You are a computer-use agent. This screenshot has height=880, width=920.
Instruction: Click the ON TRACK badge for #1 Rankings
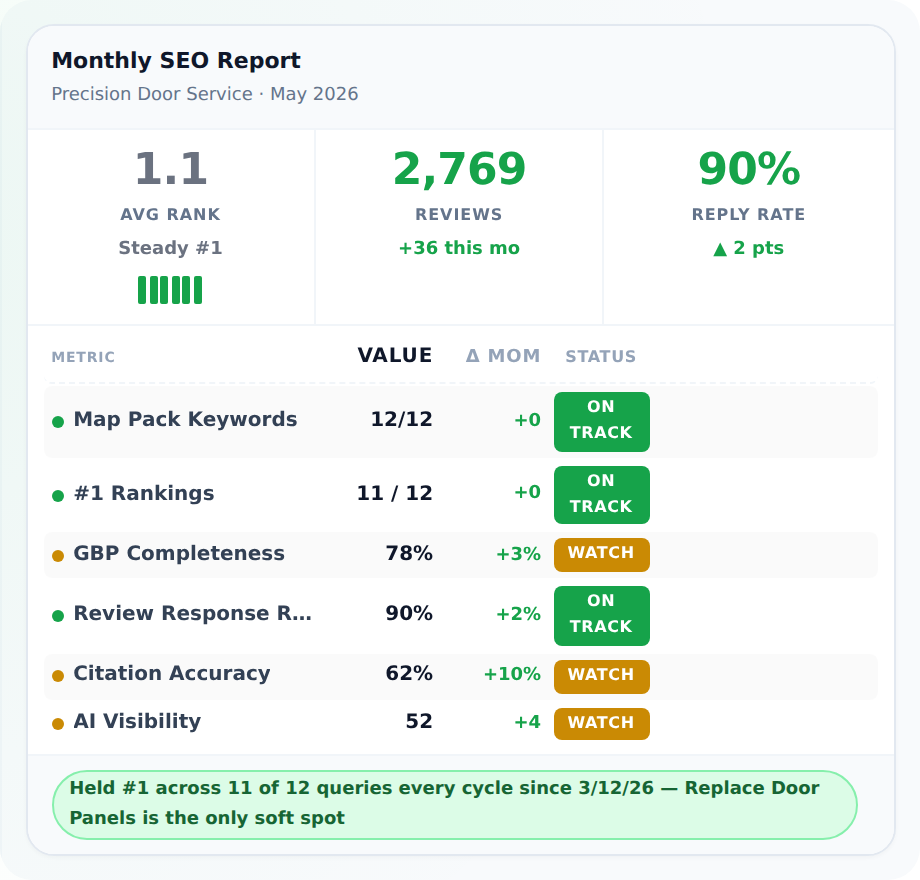(x=602, y=495)
